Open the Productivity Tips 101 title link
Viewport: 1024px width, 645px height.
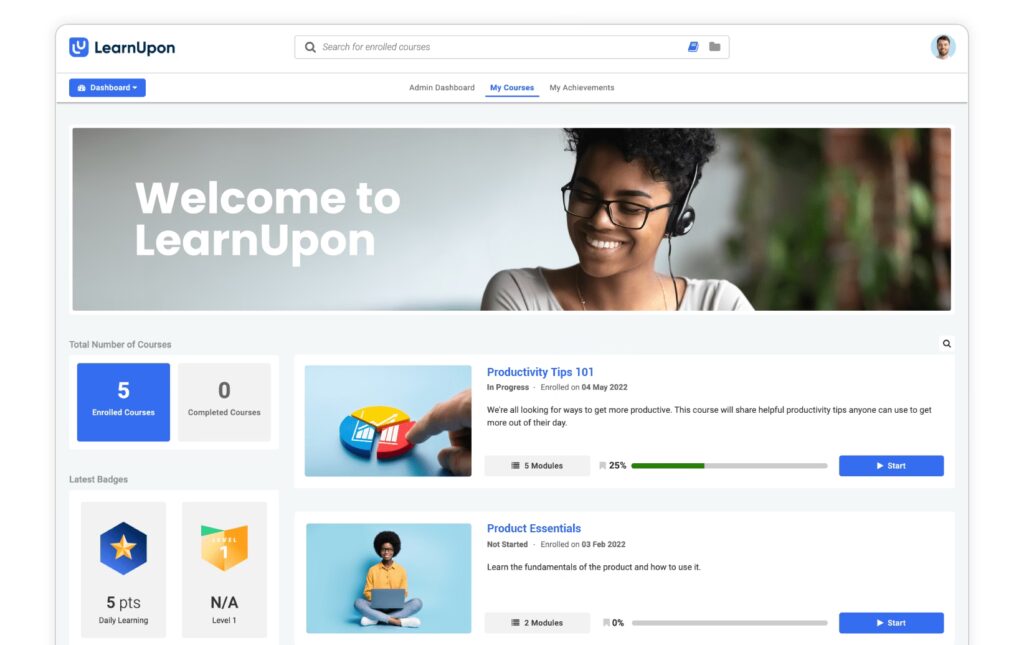[x=540, y=372]
